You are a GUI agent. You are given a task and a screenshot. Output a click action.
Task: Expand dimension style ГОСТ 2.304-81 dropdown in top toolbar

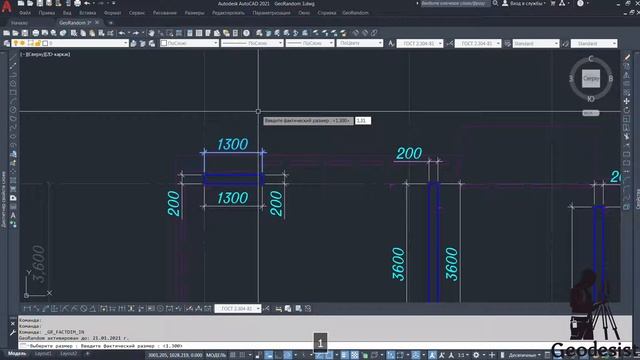(x=498, y=43)
